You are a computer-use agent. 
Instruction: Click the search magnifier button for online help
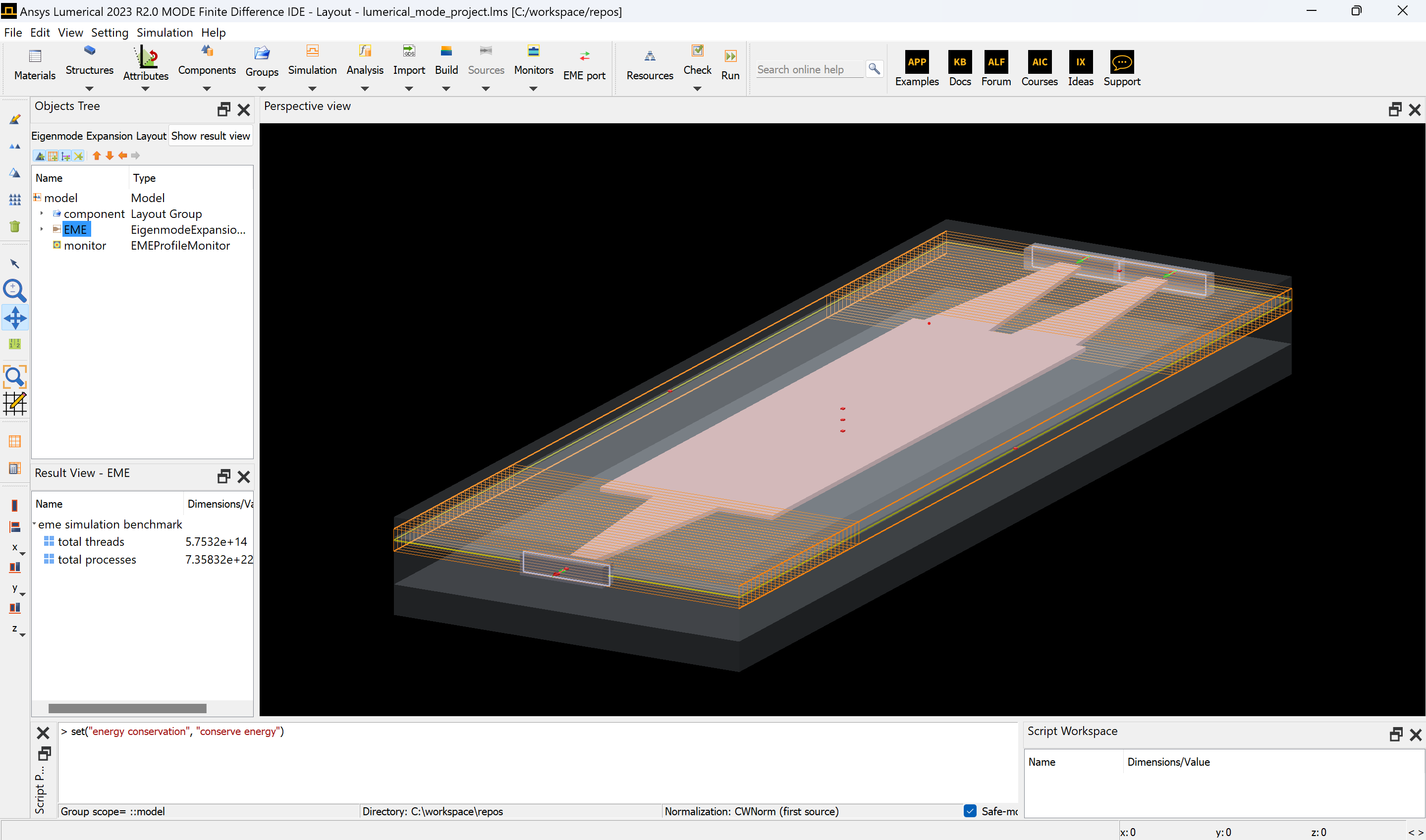point(874,69)
